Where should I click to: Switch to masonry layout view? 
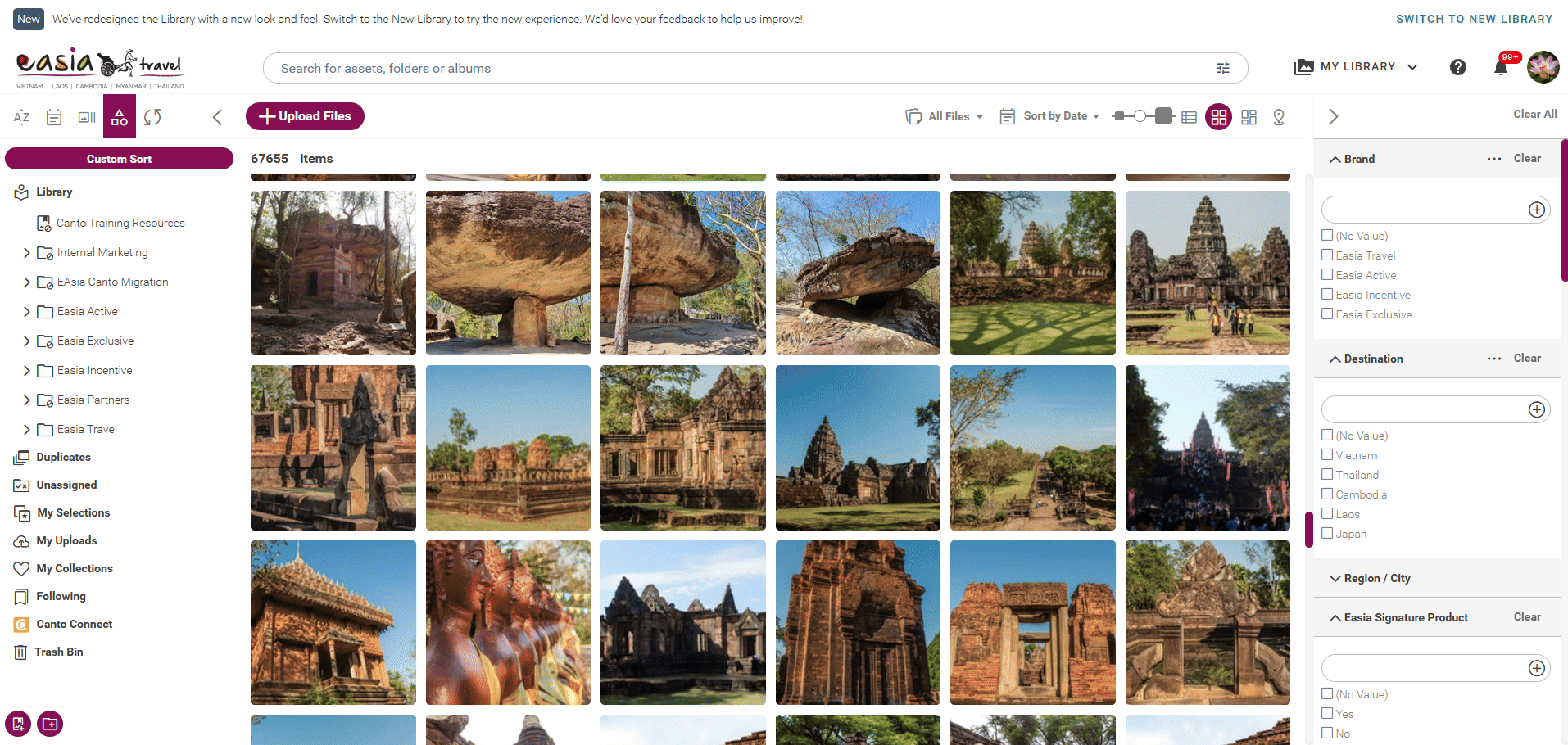pyautogui.click(x=1249, y=117)
